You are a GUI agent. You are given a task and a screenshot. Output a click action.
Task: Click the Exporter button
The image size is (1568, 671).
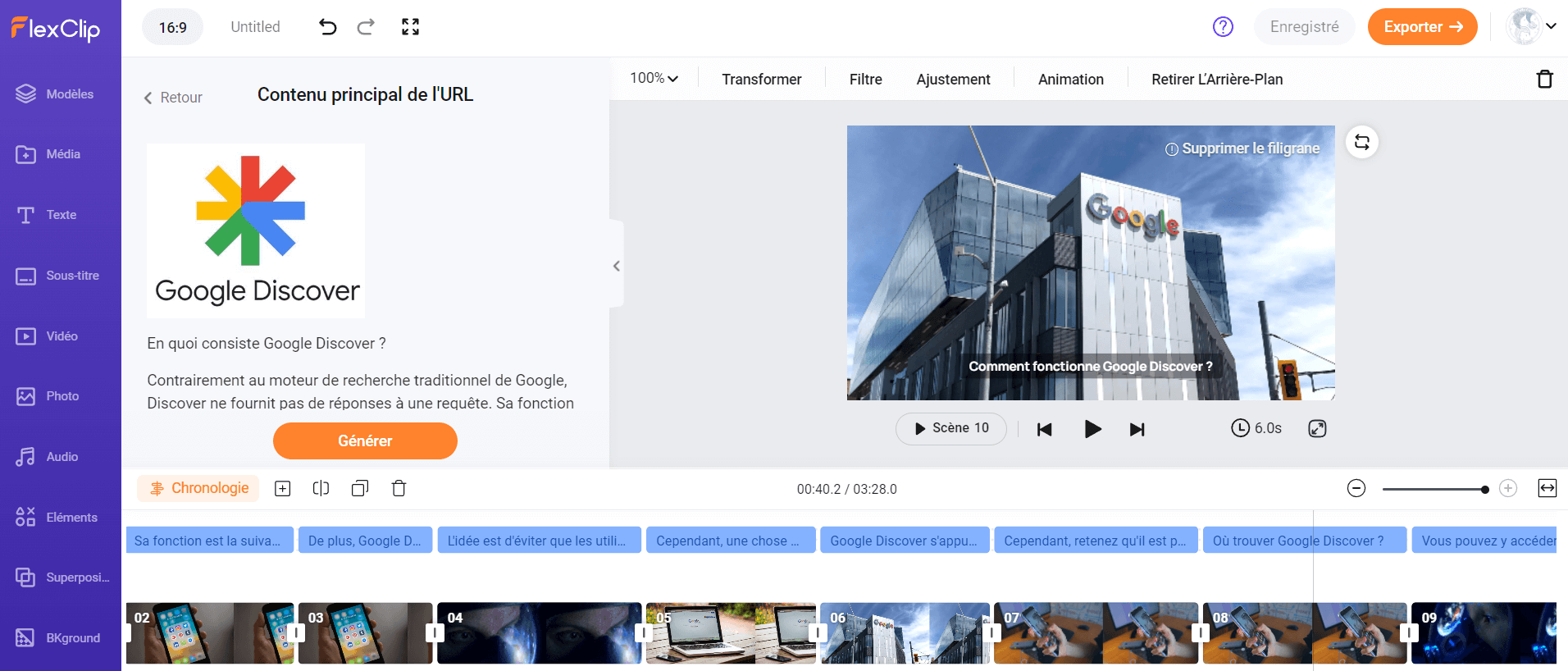click(1423, 27)
